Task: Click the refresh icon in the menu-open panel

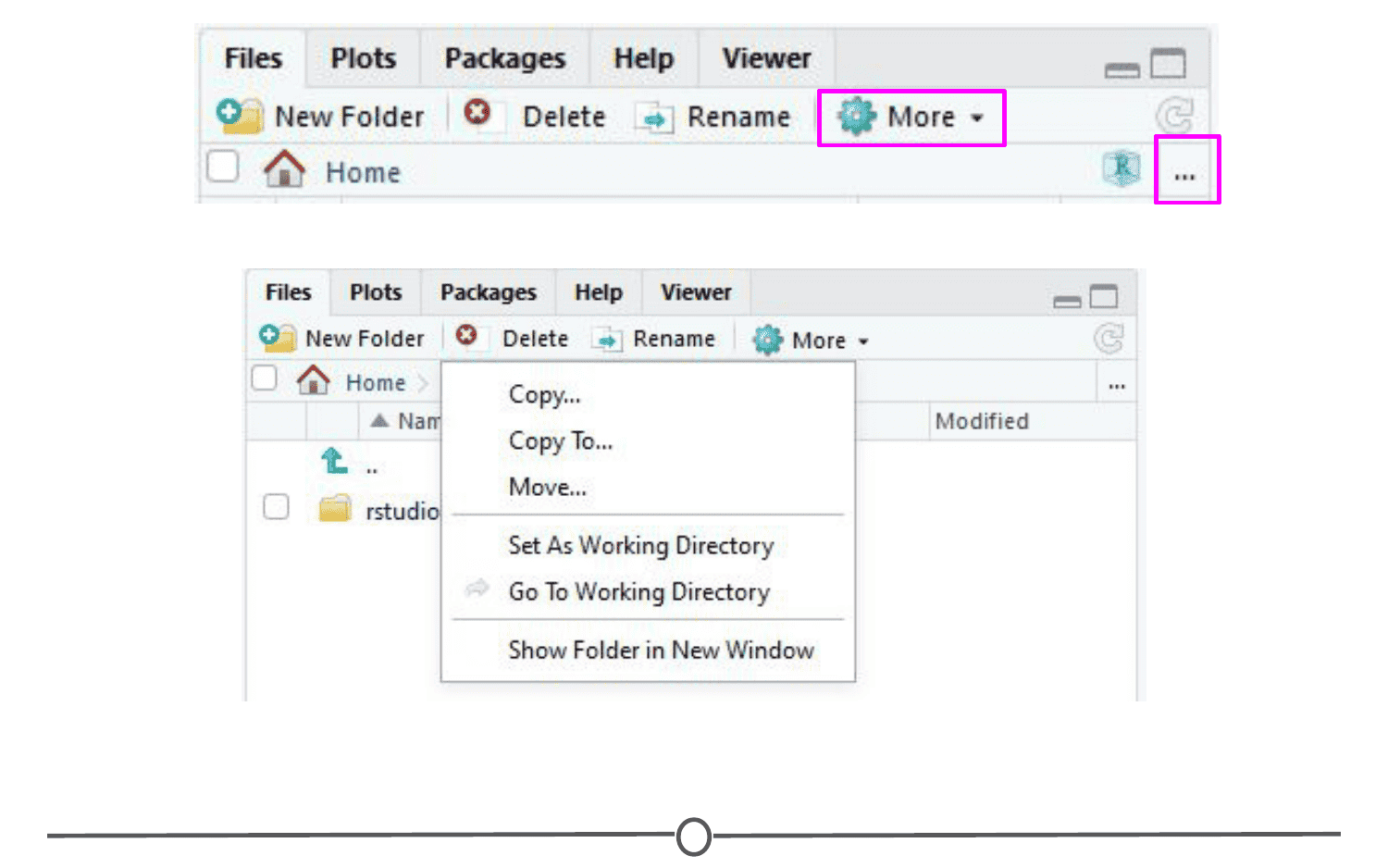Action: [1109, 338]
